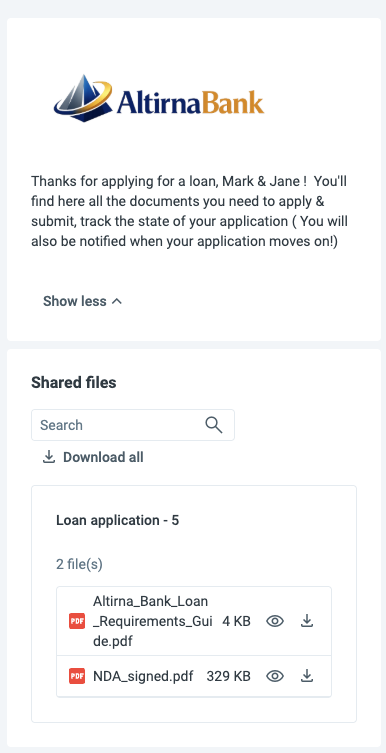Click the Thanks for applying welcome paragraph
Image resolution: width=386 pixels, height=753 pixels.
pos(190,212)
